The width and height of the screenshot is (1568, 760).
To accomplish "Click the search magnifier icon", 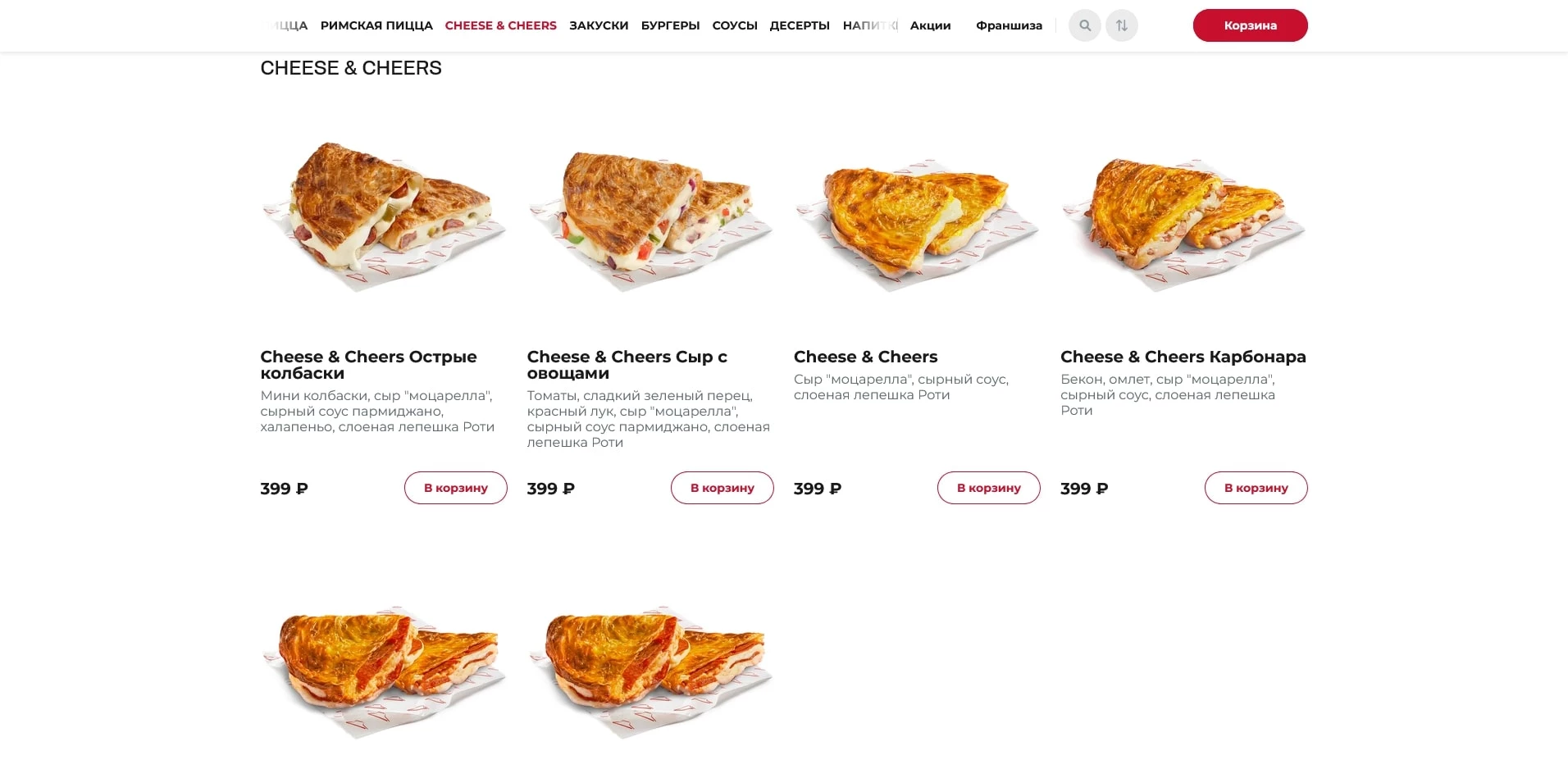I will [x=1084, y=25].
